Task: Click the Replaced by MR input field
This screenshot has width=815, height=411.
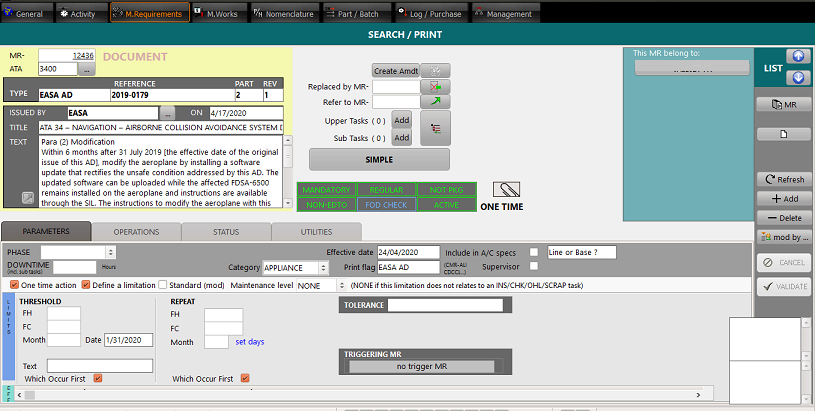Action: [396, 87]
